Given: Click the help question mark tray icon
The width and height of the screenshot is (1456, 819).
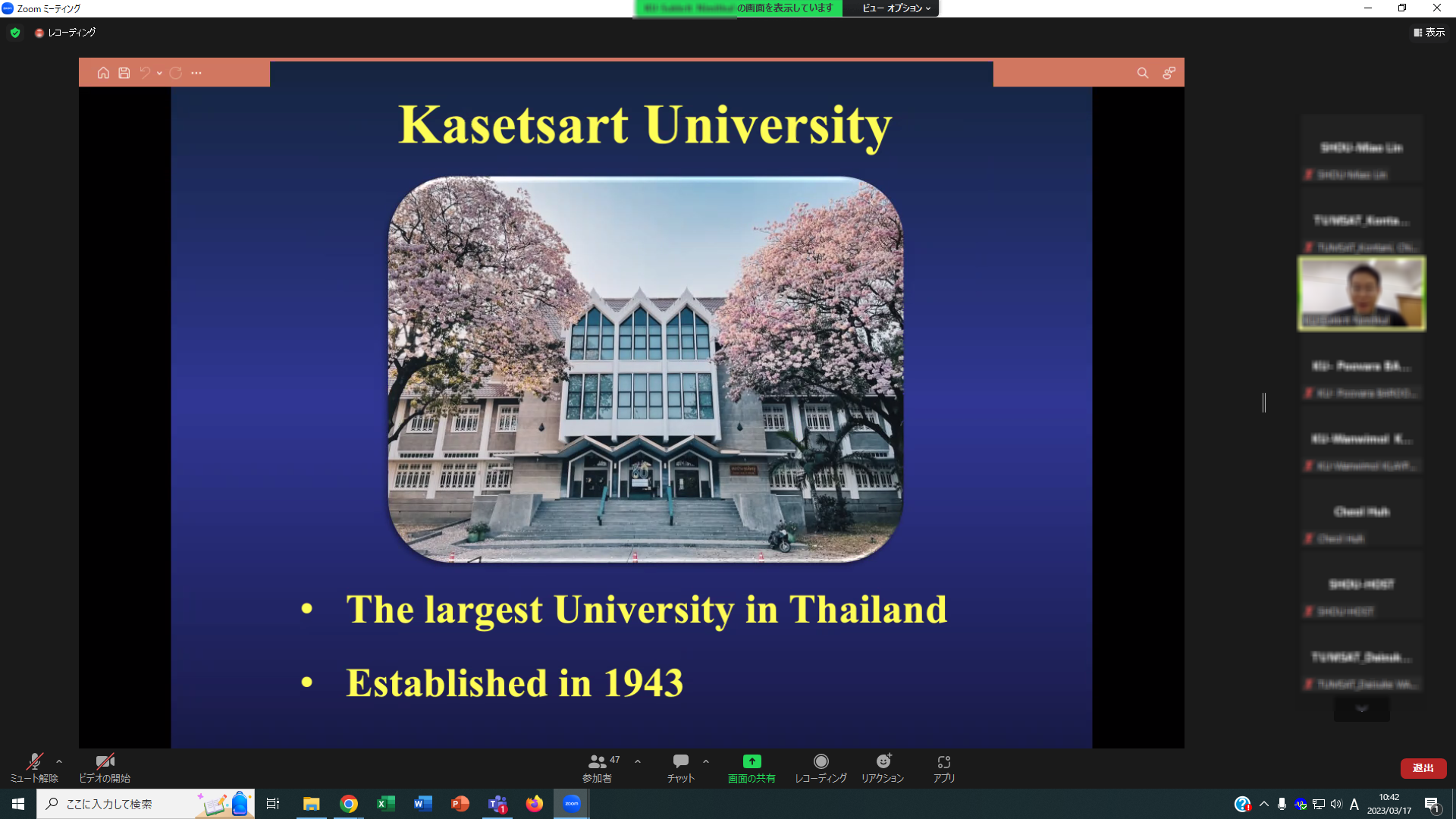Looking at the screenshot, I should (x=1242, y=804).
